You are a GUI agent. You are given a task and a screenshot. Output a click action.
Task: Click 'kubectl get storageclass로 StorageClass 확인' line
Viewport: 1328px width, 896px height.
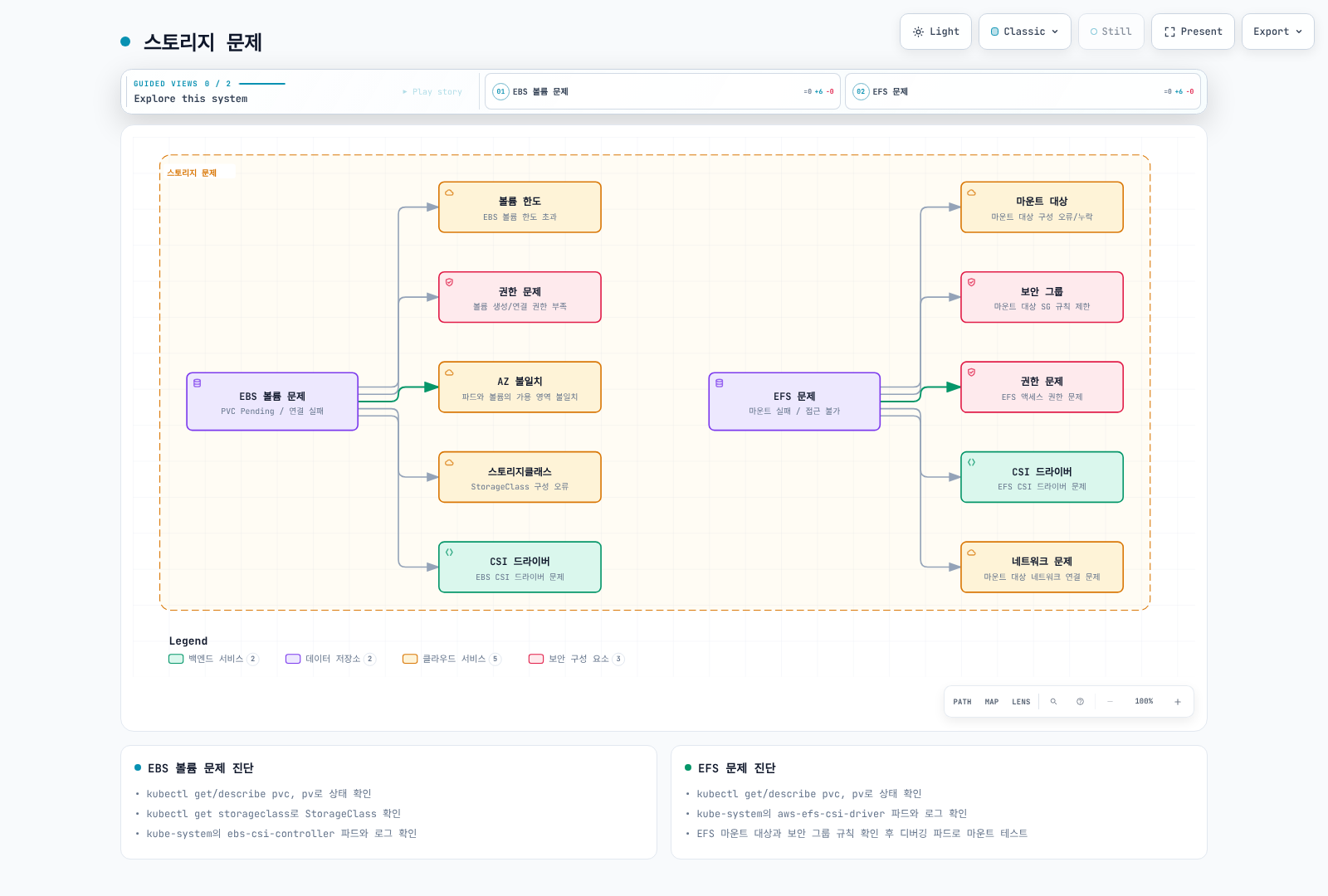point(274,814)
